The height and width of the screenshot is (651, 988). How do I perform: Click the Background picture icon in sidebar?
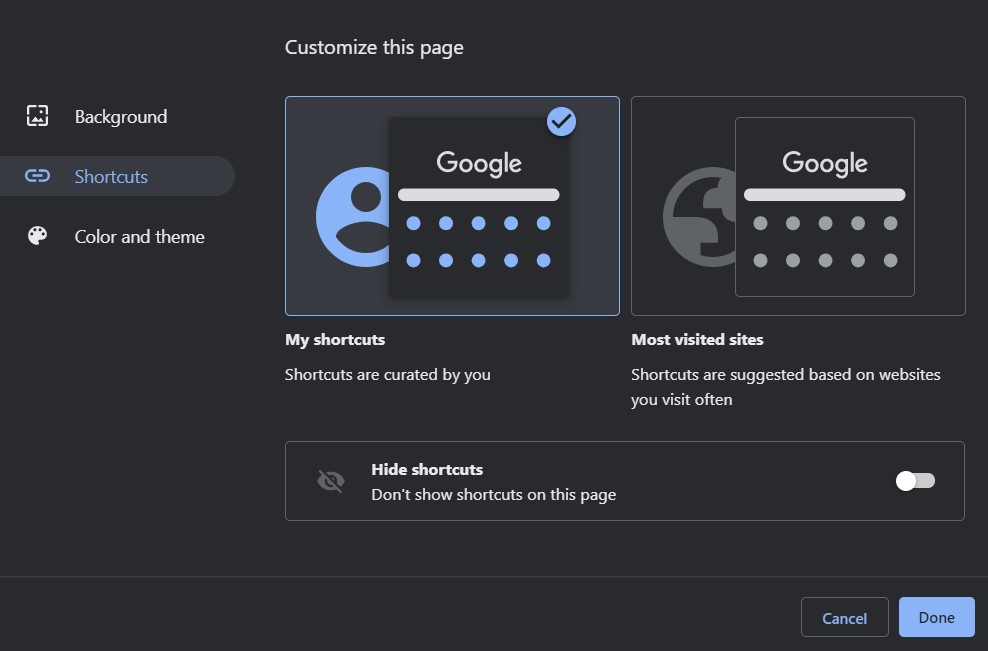tap(37, 116)
